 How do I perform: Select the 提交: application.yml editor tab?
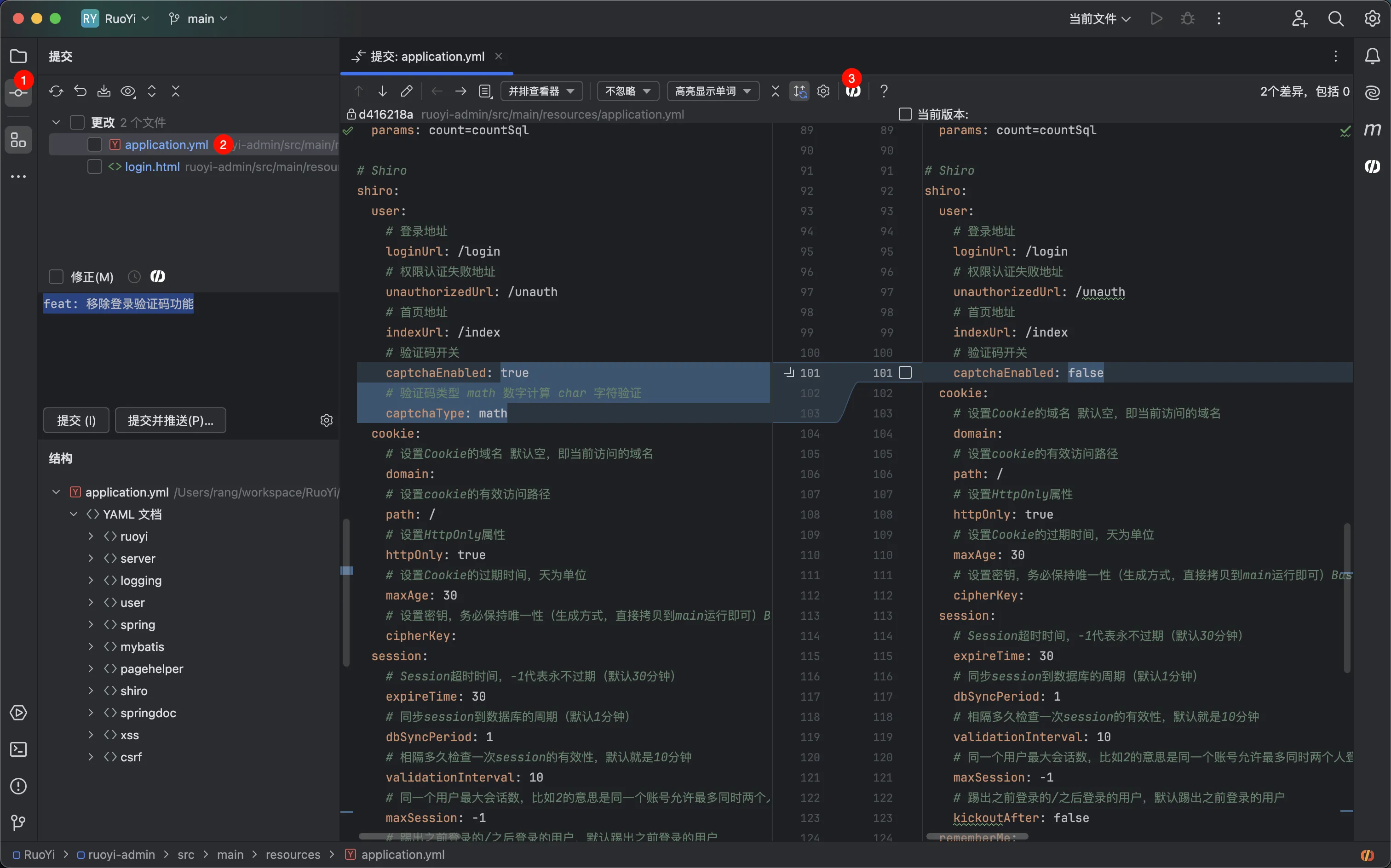pyautogui.click(x=427, y=56)
